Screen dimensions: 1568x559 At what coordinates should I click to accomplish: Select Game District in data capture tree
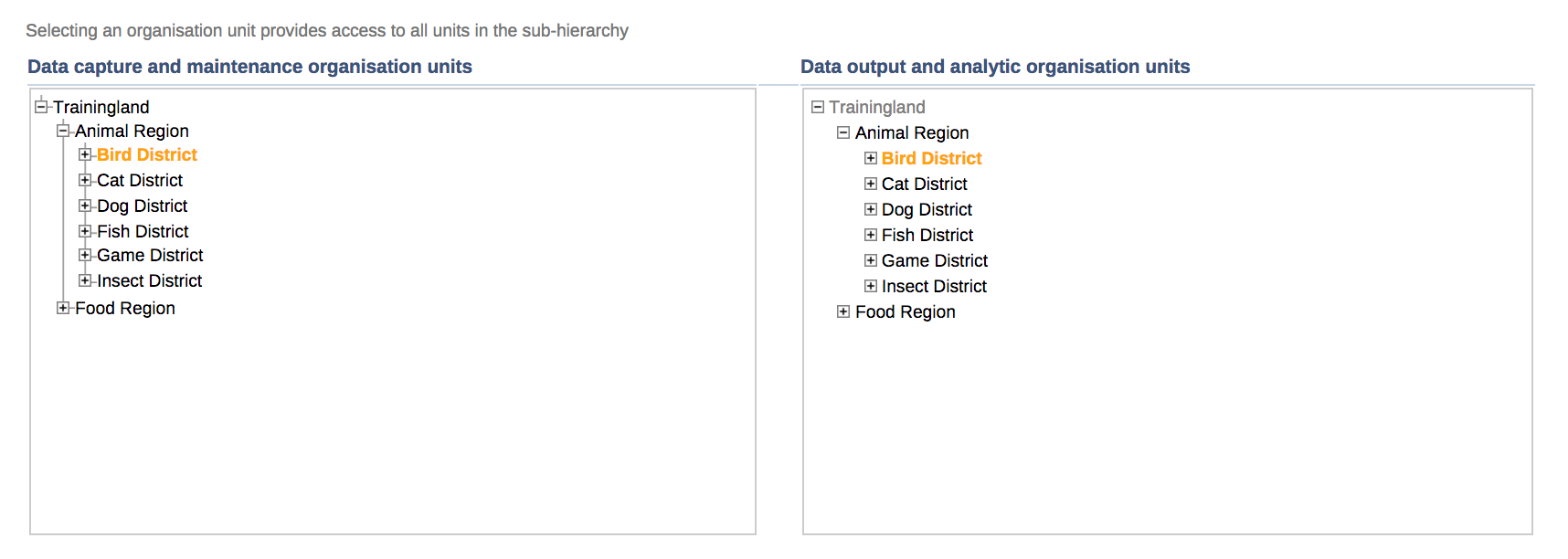coord(150,255)
